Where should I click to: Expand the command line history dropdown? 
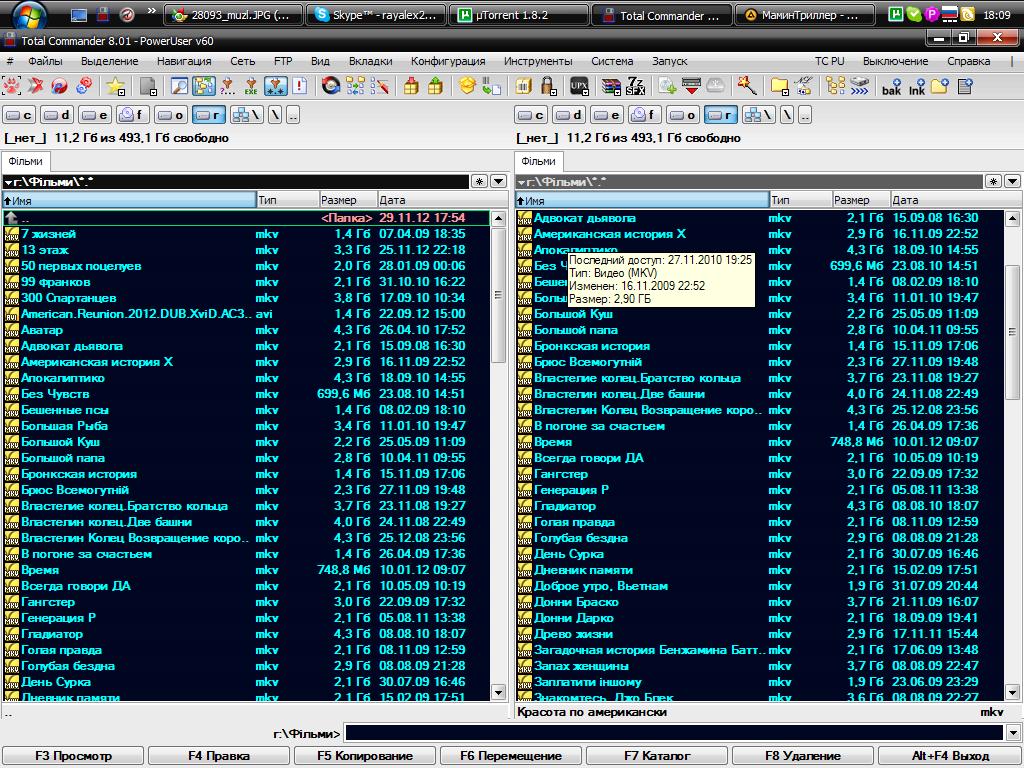(x=1012, y=733)
